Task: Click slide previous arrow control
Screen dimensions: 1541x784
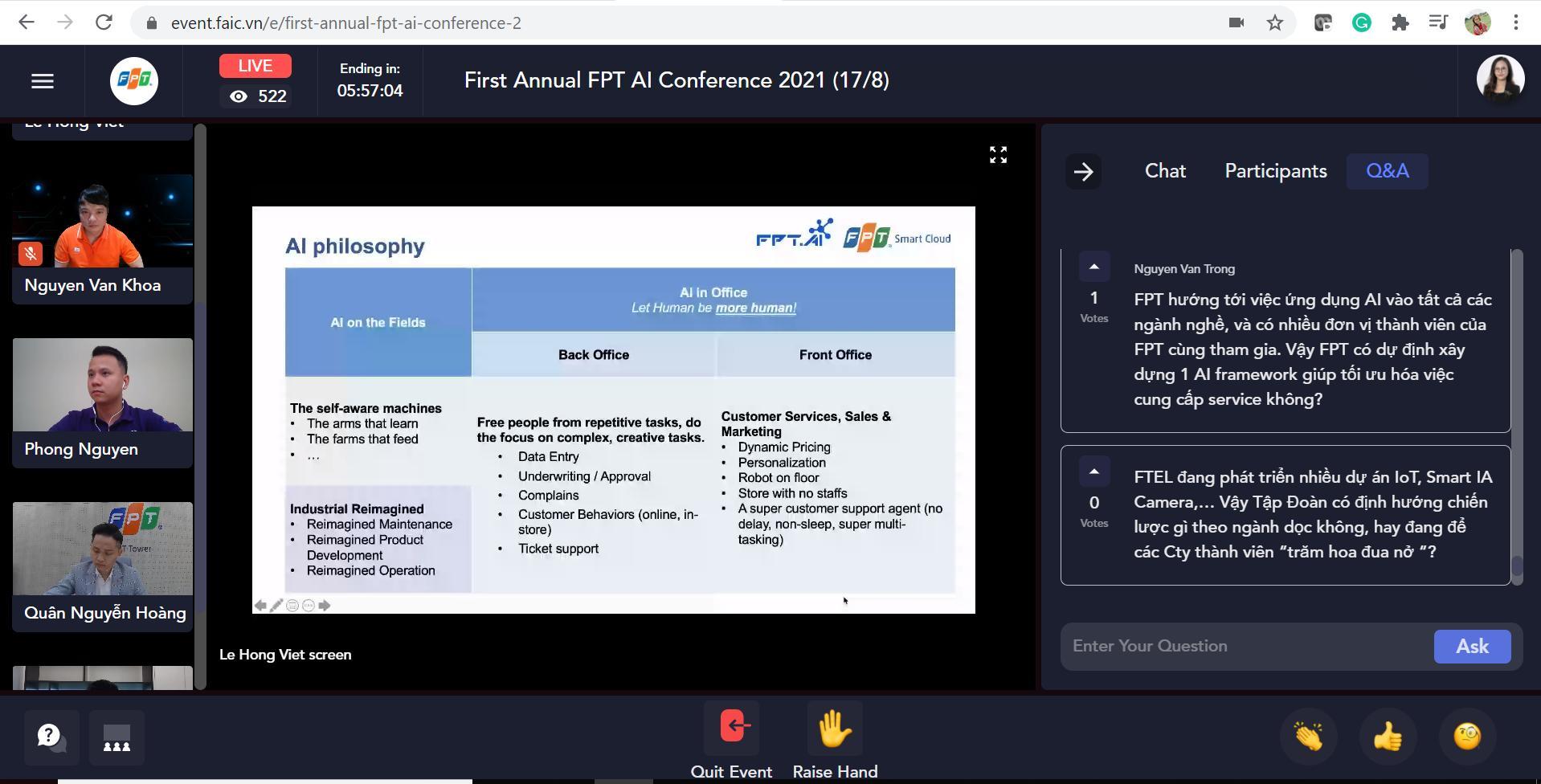Action: [x=260, y=606]
